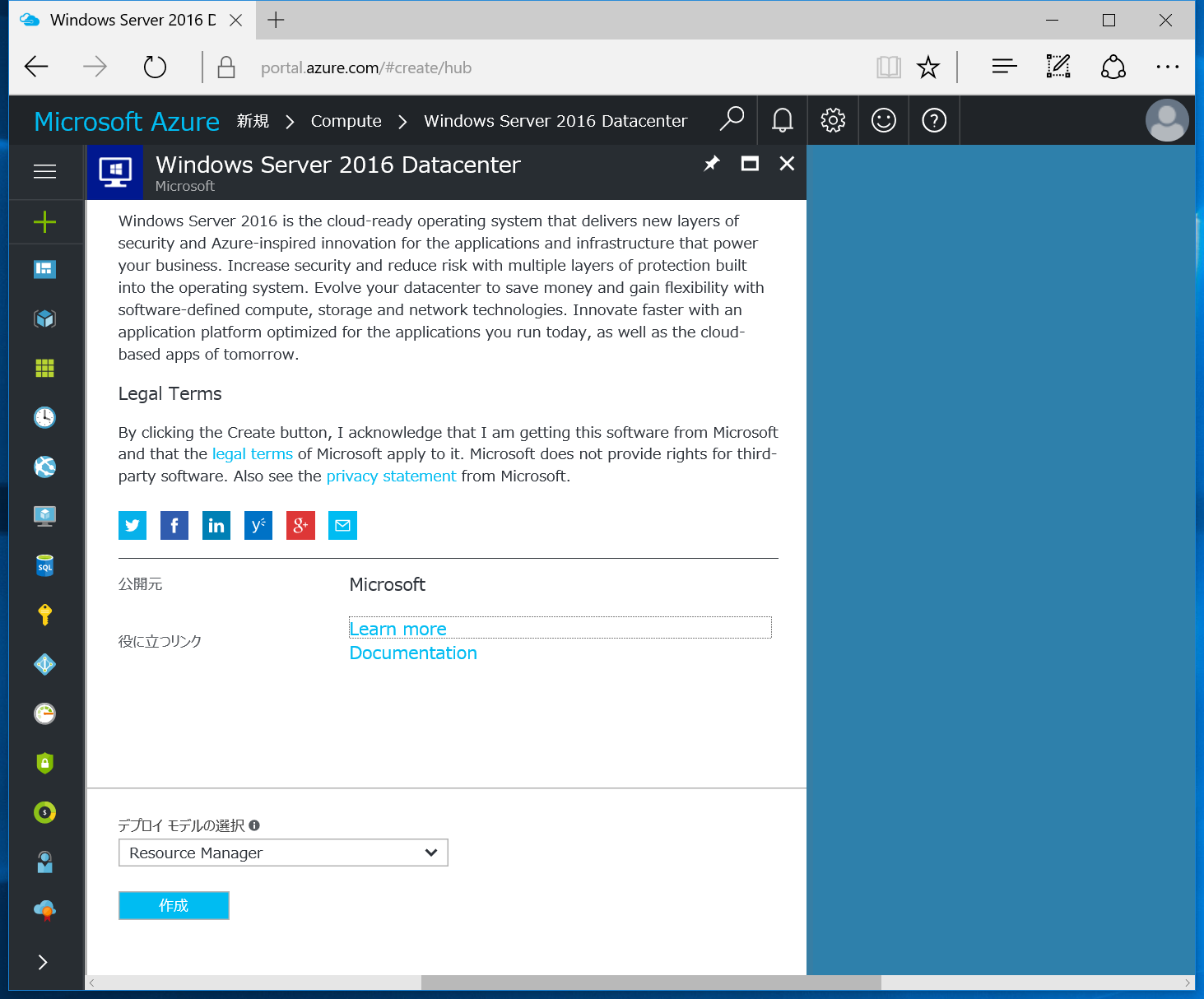Image resolution: width=1204 pixels, height=999 pixels.
Task: Go to Compute breadcrumb
Action: 346,121
